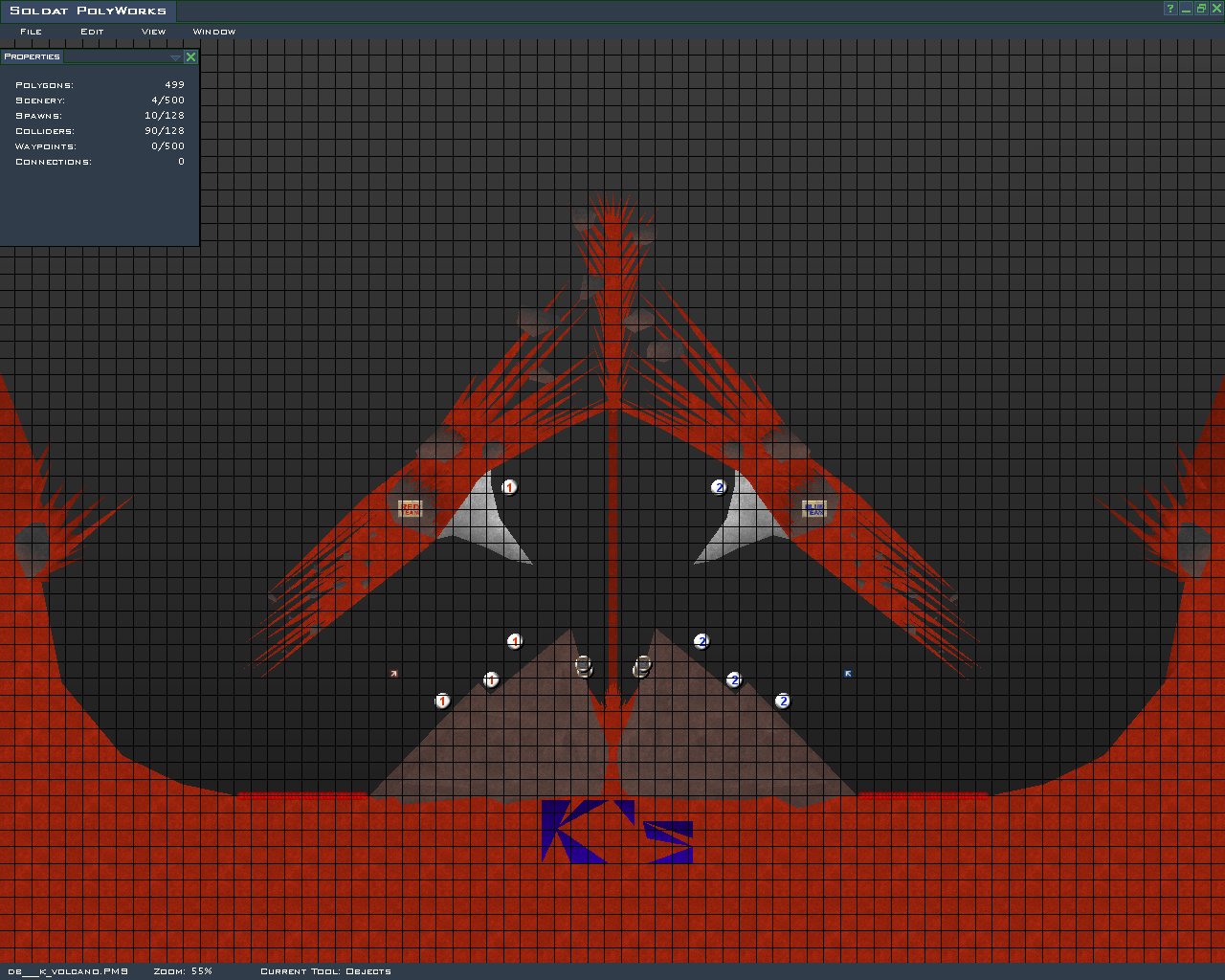This screenshot has height=980, width=1225.
Task: Select the Red Team flag object
Action: pyautogui.click(x=411, y=509)
